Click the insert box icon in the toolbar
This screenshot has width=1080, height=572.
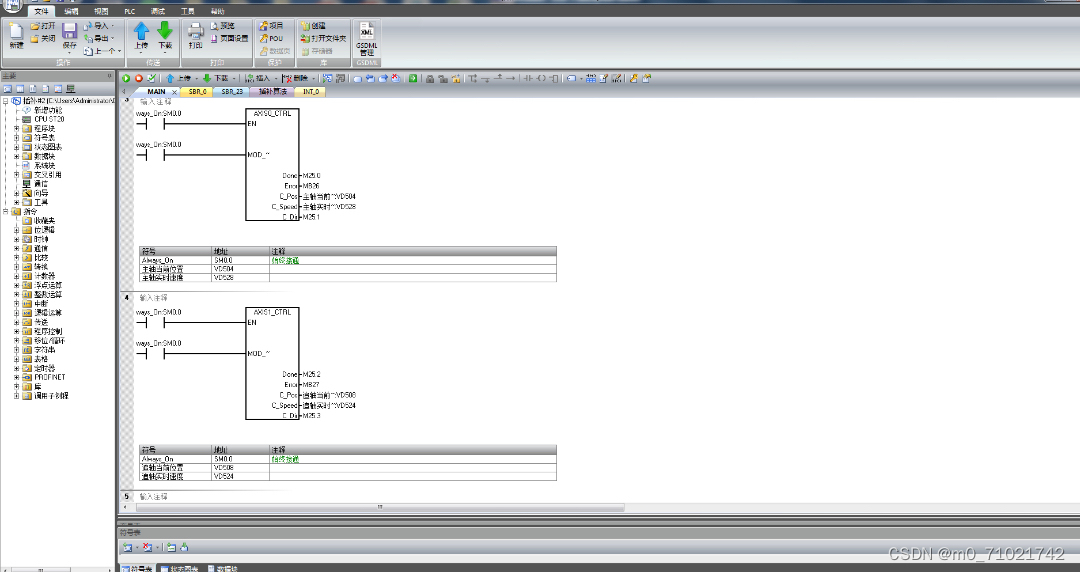[x=553, y=79]
